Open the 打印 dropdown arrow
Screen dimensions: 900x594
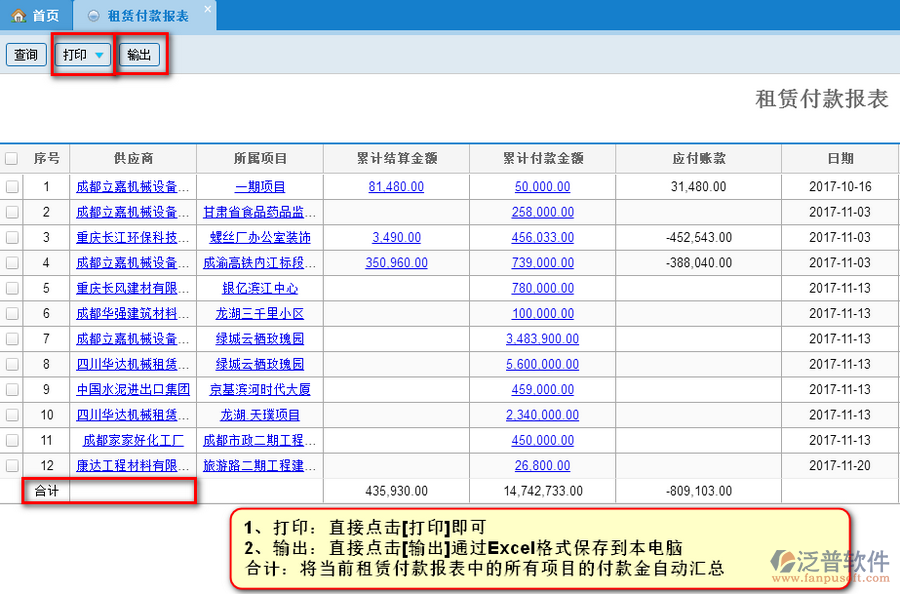click(99, 55)
